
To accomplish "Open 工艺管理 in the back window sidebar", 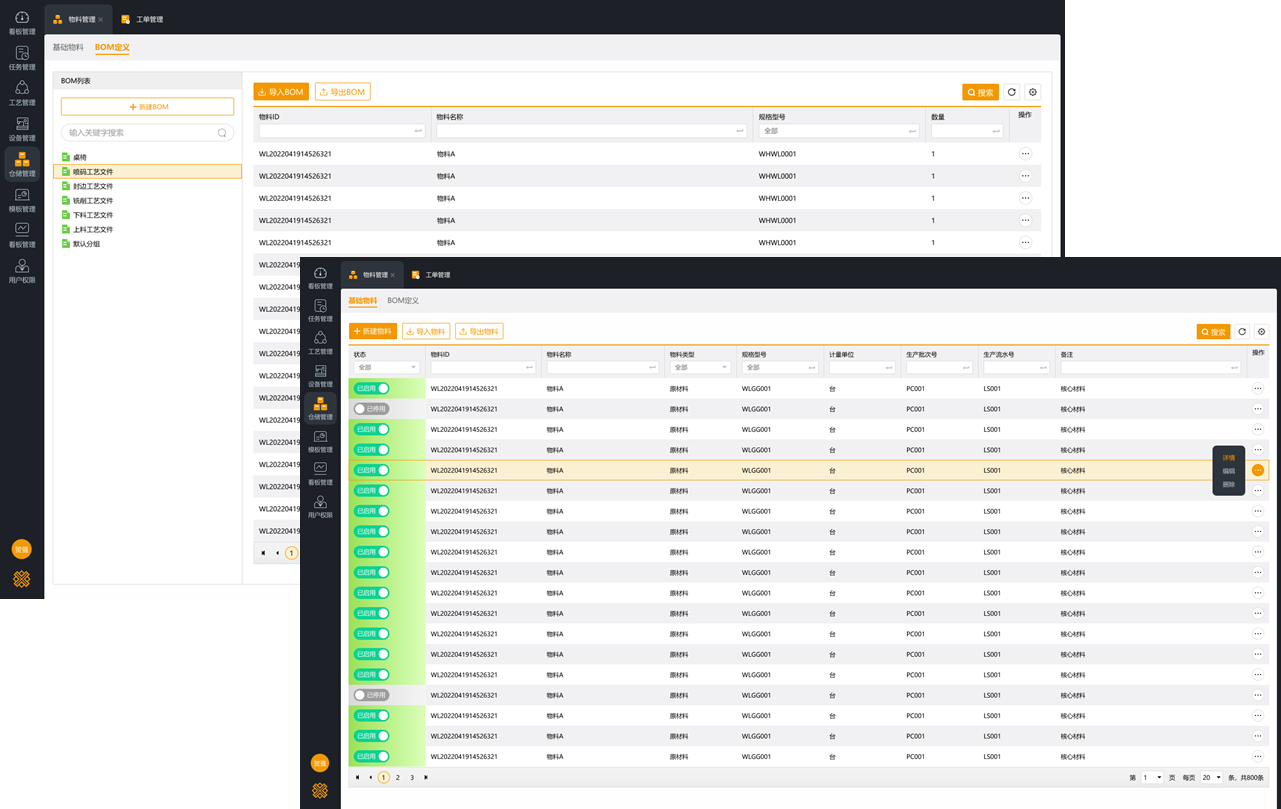I will pyautogui.click(x=22, y=94).
